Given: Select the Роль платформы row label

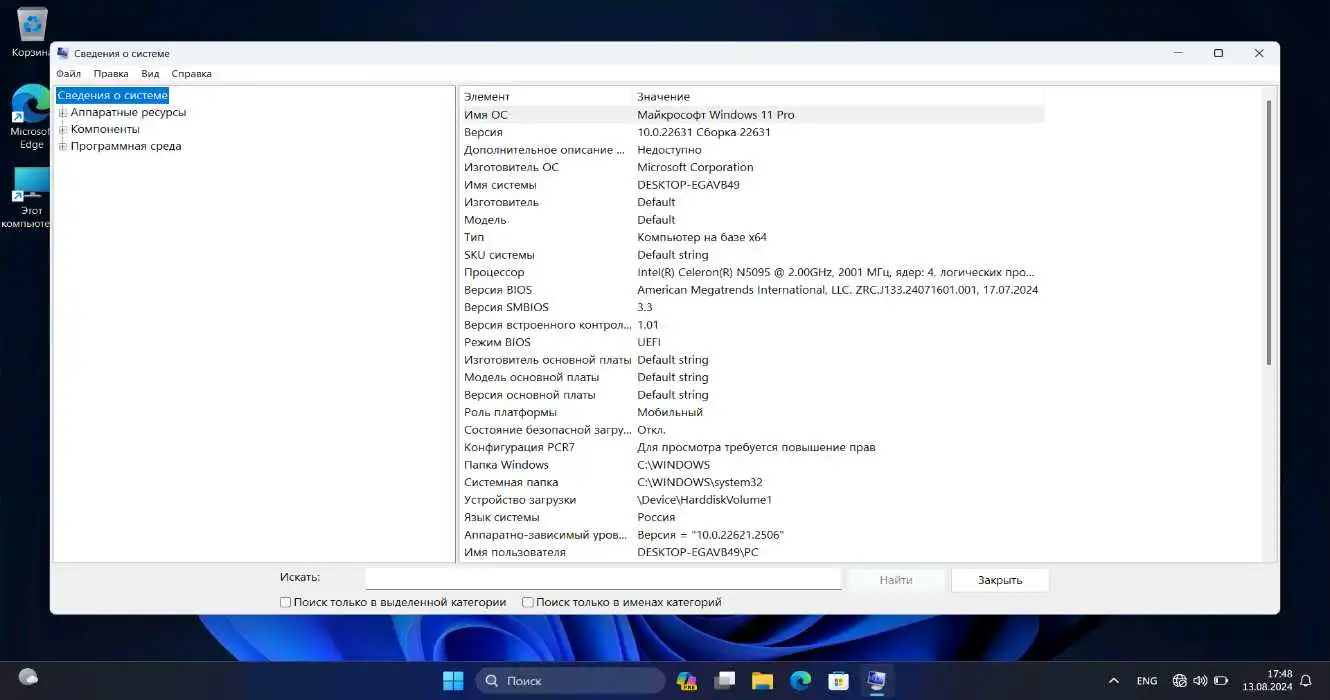Looking at the screenshot, I should 510,412.
